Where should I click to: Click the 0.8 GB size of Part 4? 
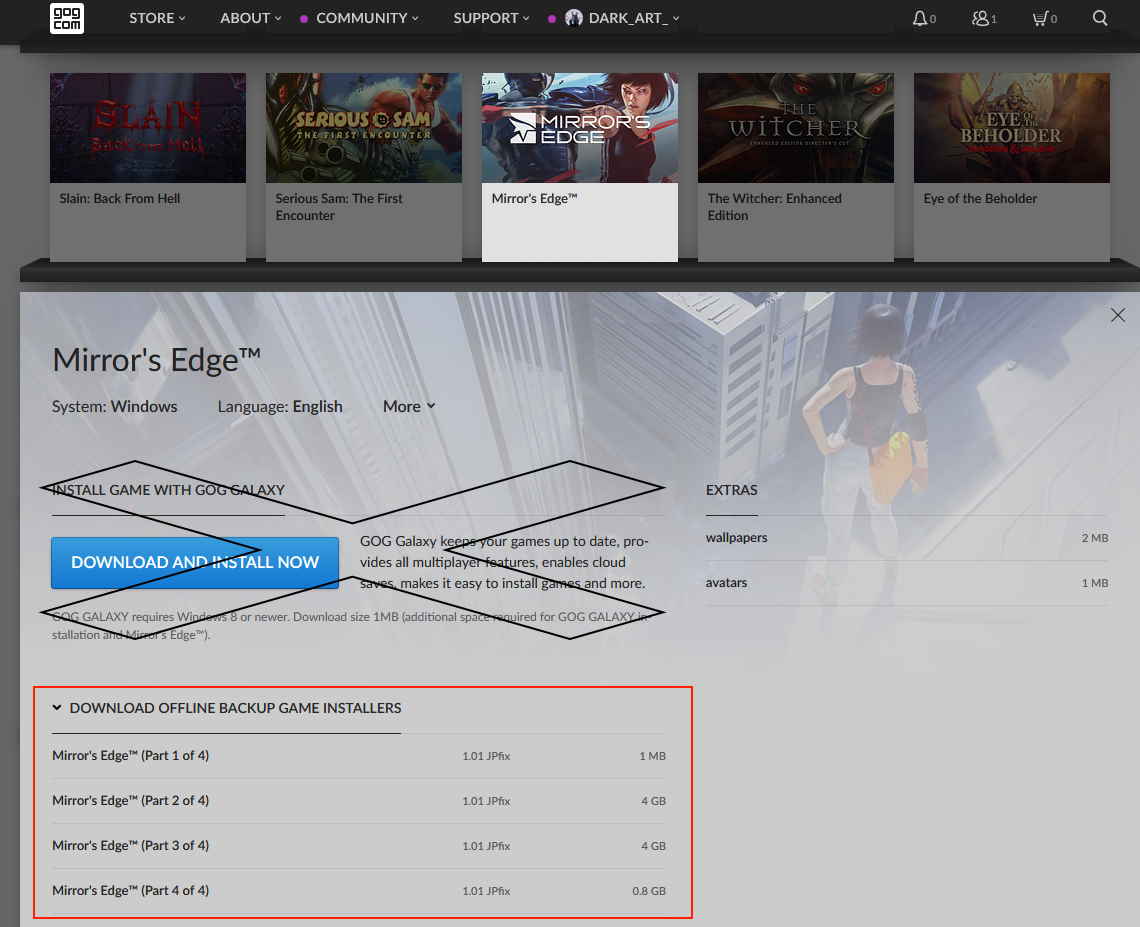649,891
